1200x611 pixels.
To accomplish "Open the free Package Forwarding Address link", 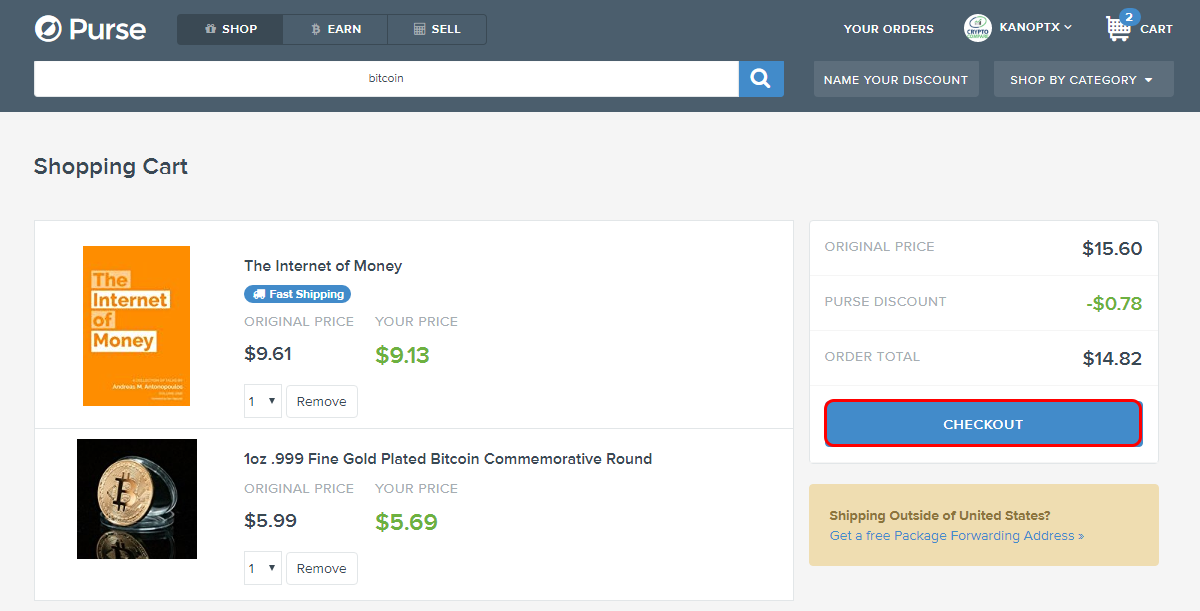I will tap(957, 536).
